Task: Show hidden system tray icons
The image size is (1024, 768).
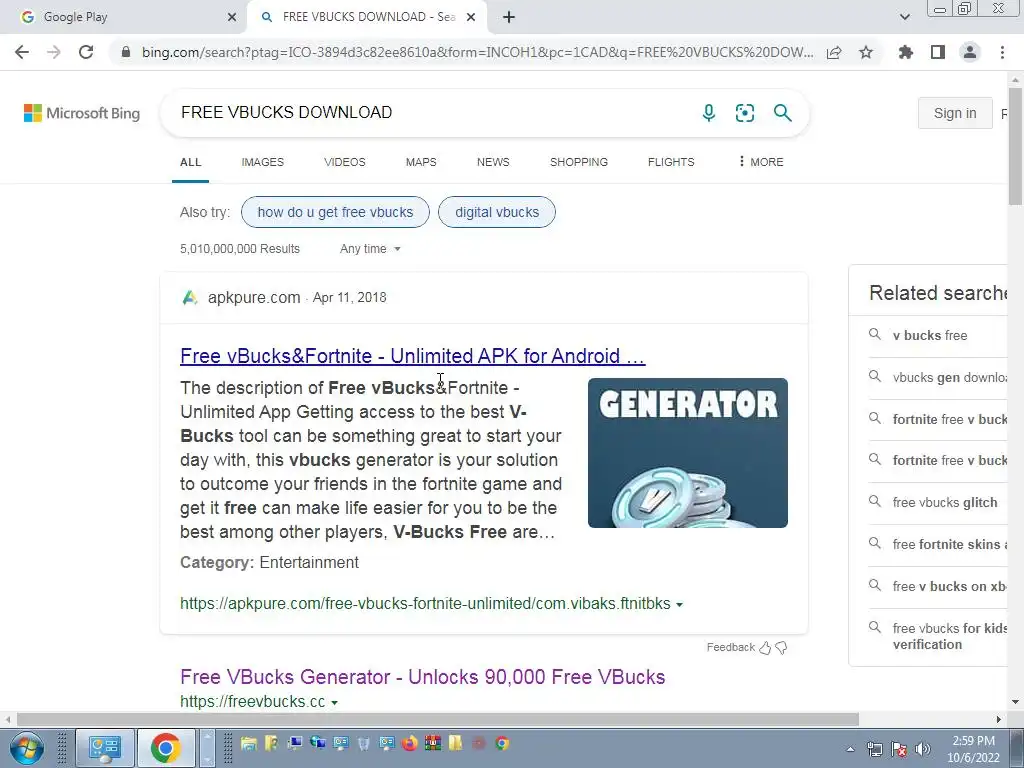Action: pos(850,750)
